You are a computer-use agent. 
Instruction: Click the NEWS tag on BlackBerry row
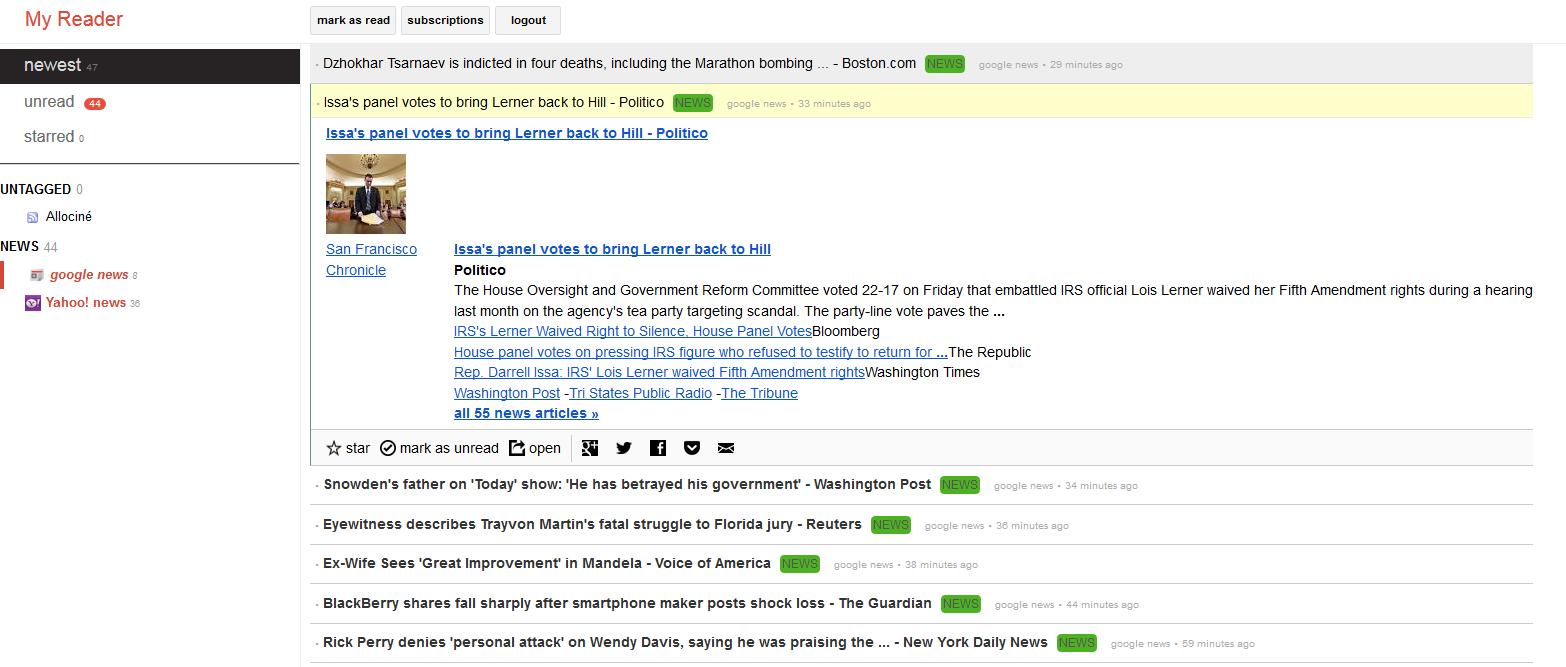coord(961,604)
